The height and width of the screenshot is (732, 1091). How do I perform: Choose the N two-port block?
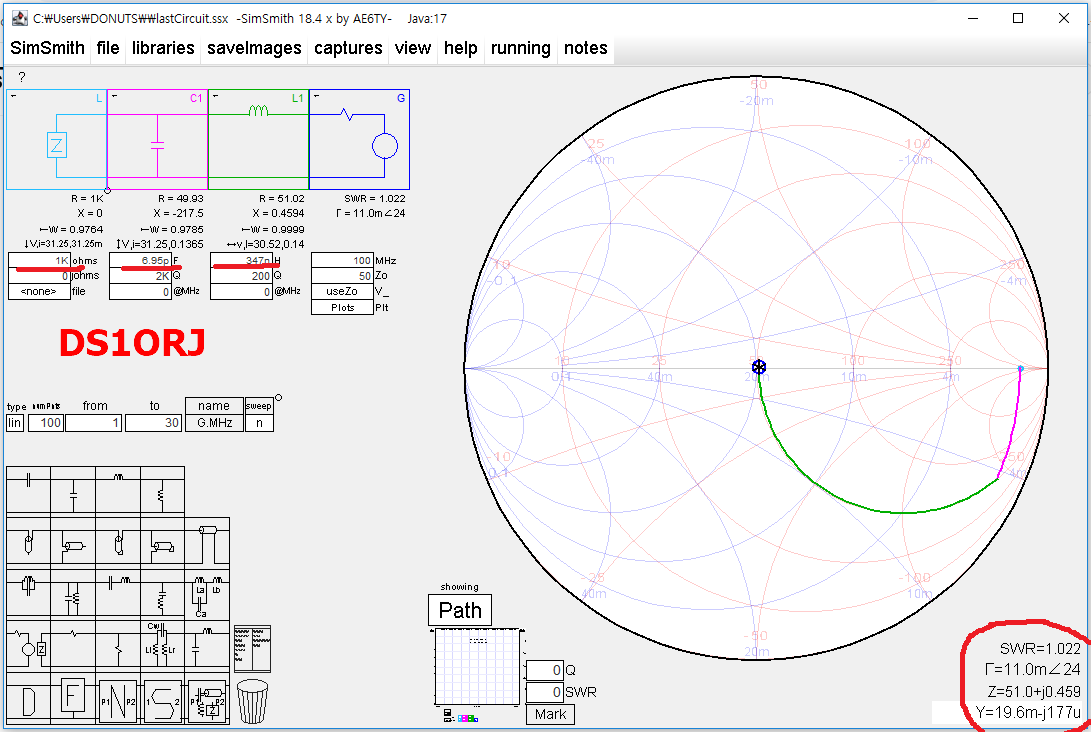tap(118, 699)
